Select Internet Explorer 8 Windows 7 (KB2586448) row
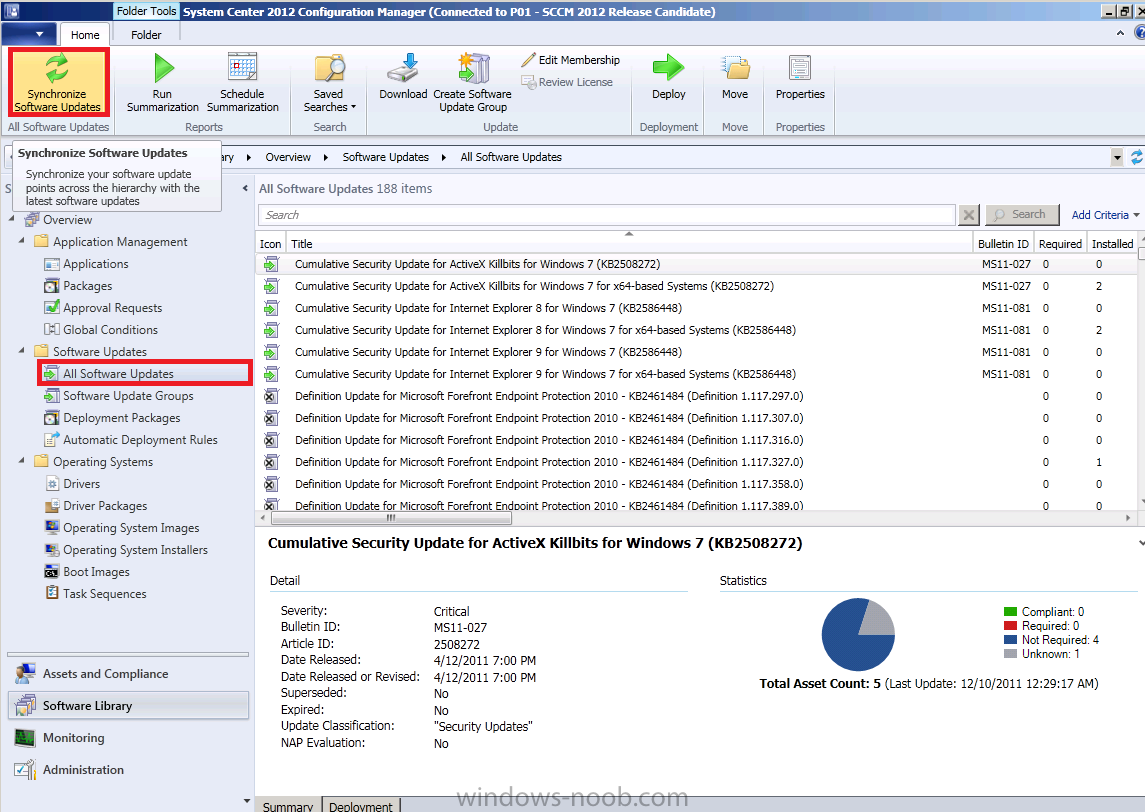The height and width of the screenshot is (812, 1145). tap(696, 307)
